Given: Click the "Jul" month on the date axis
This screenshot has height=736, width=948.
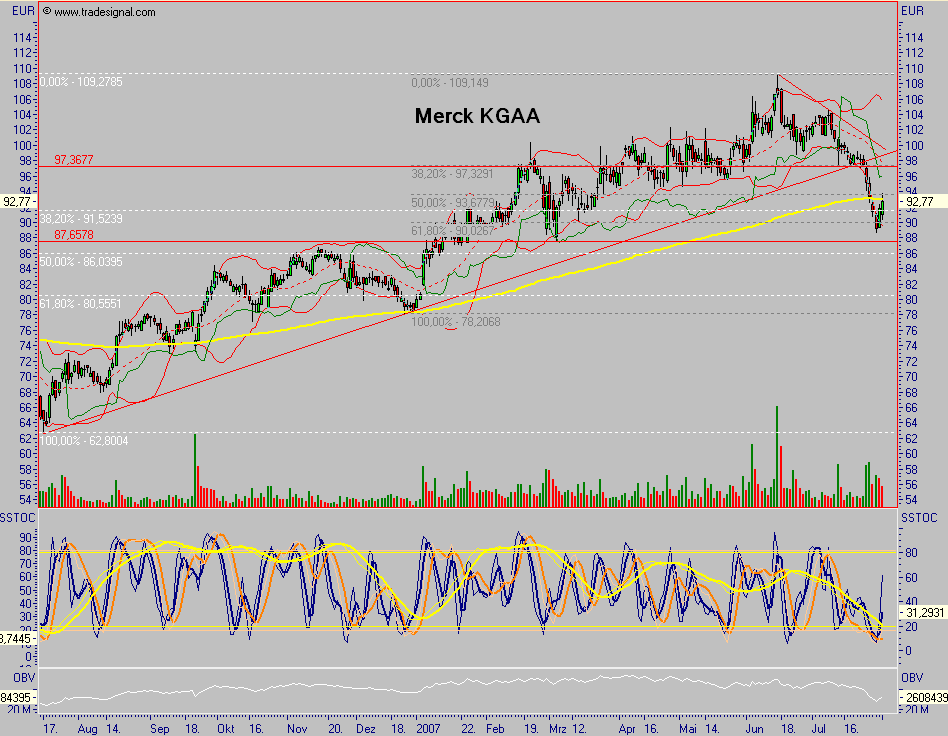Looking at the screenshot, I should coord(819,729).
